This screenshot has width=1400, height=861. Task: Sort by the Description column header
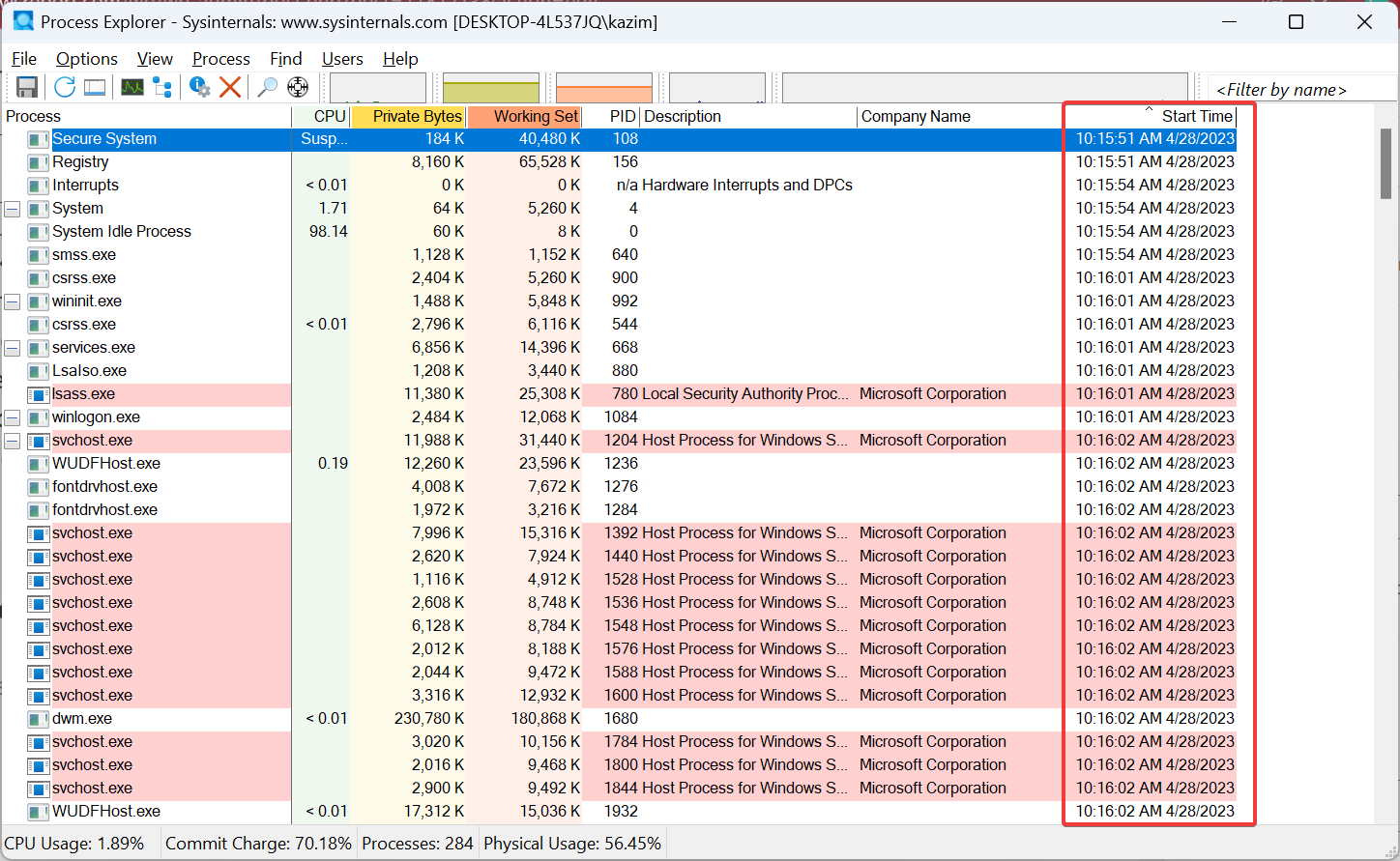748,116
